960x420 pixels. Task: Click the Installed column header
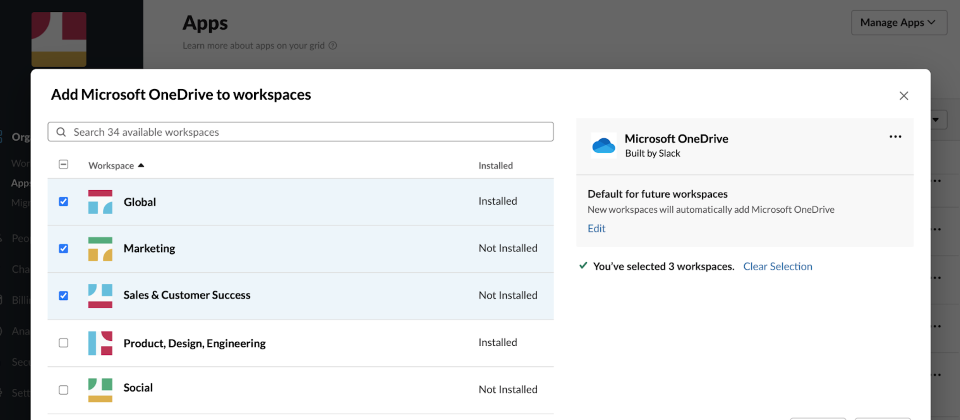[x=495, y=165]
